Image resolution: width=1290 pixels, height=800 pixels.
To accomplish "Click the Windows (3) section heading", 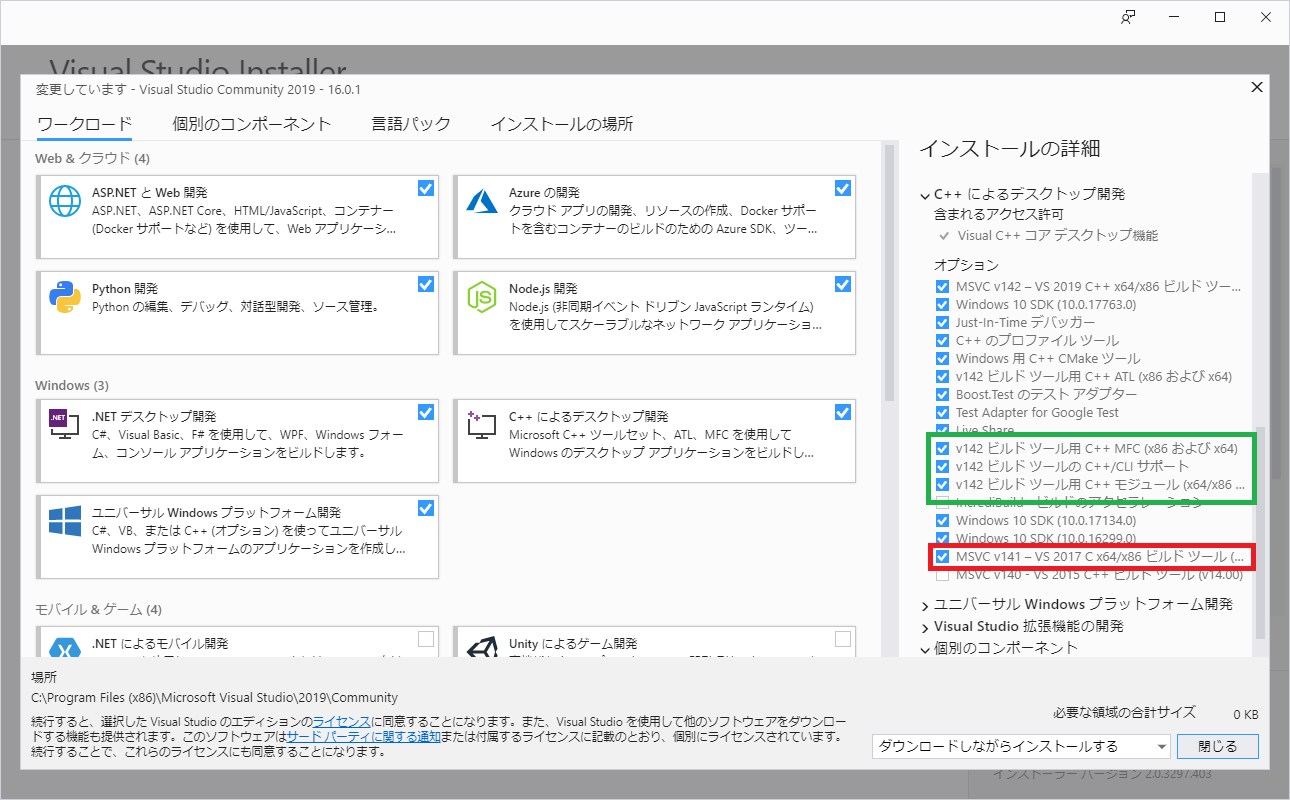I will 72,385.
